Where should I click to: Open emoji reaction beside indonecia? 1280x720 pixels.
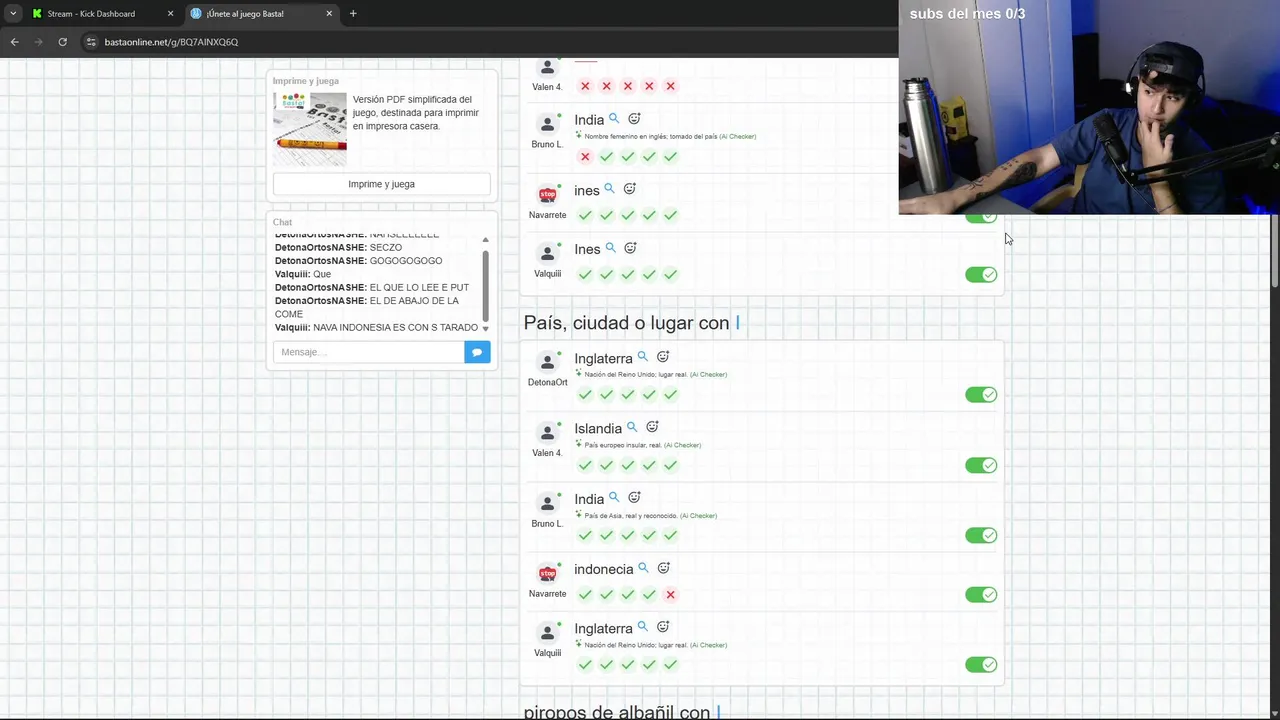pyautogui.click(x=663, y=568)
